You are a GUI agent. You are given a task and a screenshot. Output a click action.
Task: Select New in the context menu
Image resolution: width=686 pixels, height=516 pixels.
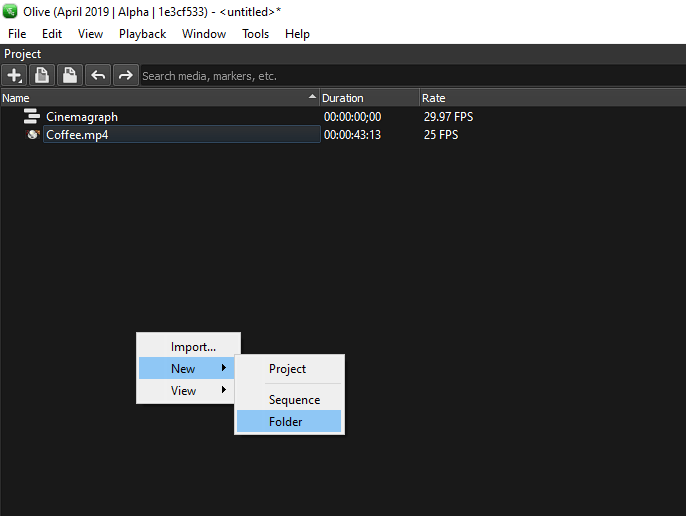(x=187, y=369)
